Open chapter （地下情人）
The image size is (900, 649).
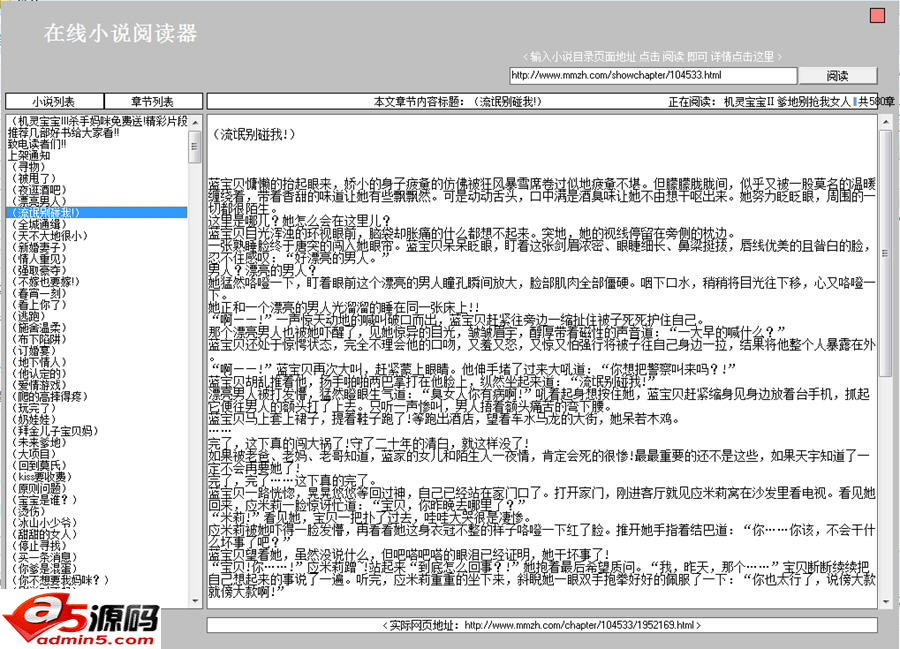click(38, 362)
